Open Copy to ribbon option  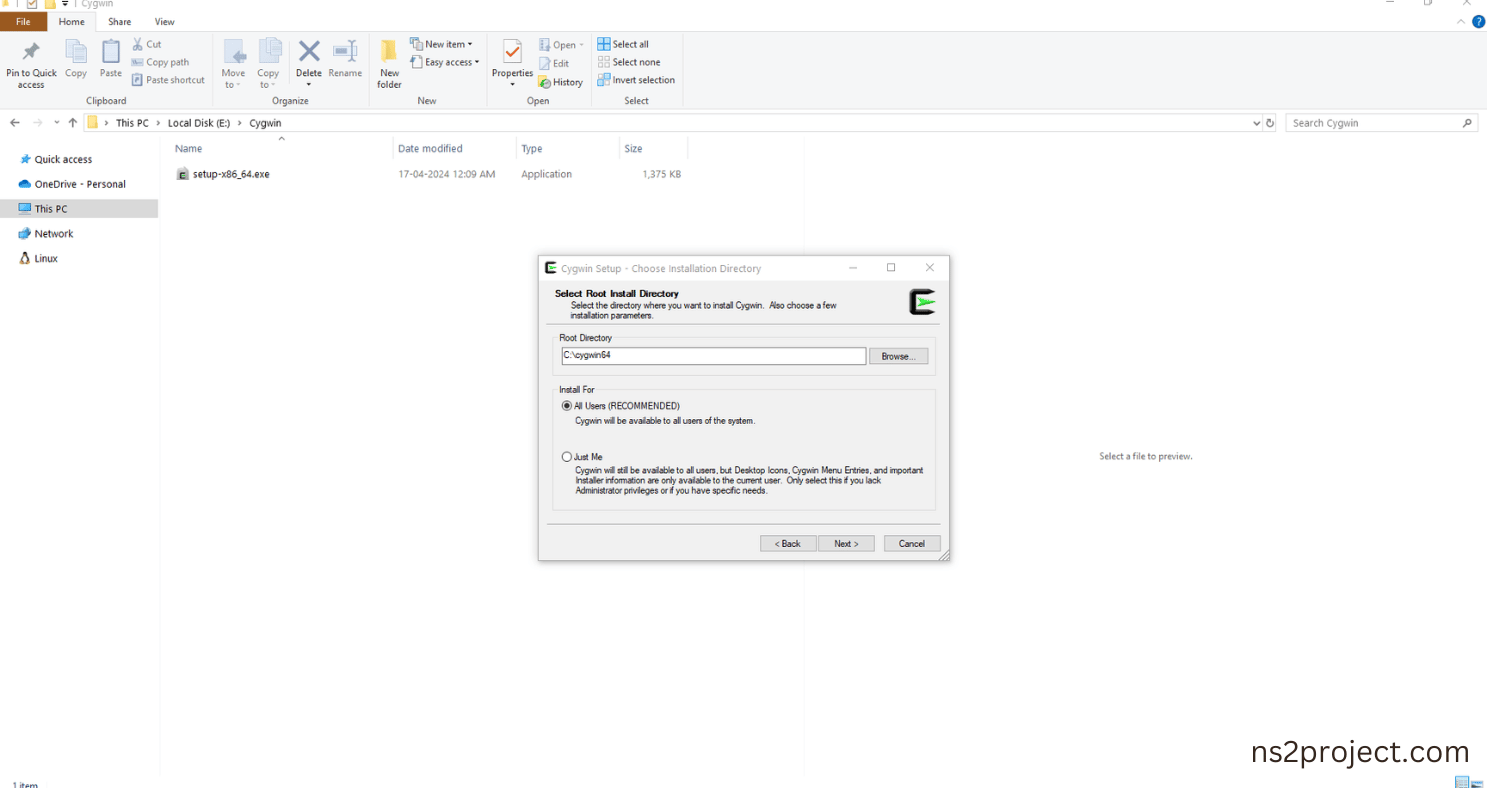coord(269,65)
